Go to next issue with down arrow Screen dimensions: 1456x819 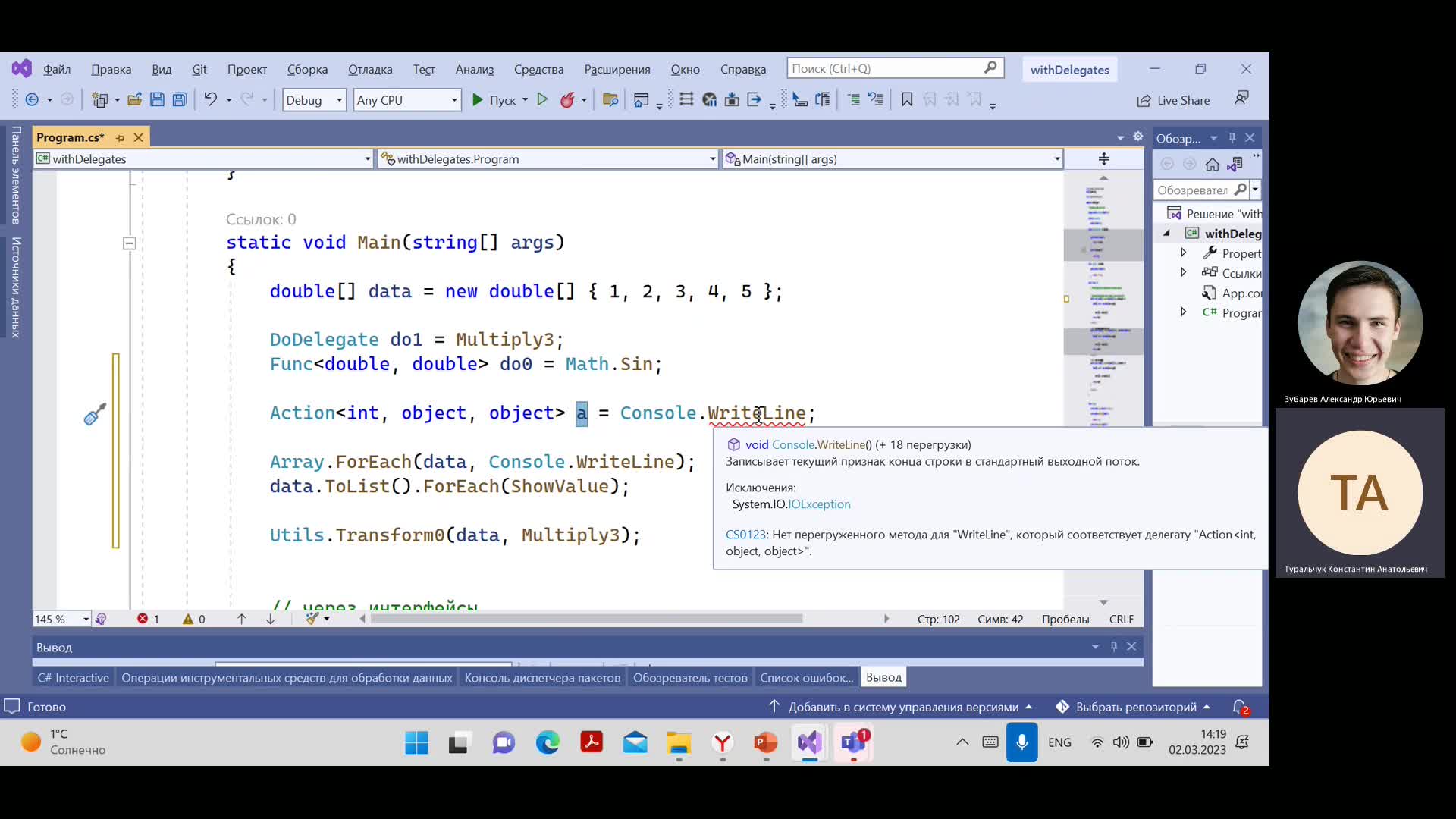coord(270,619)
